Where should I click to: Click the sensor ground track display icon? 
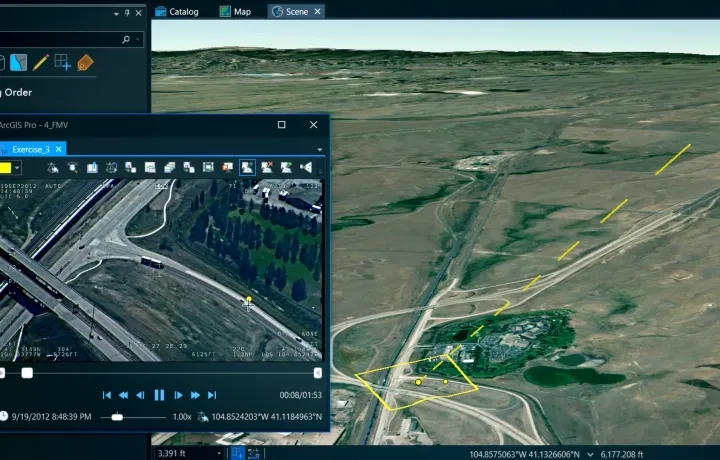53,168
